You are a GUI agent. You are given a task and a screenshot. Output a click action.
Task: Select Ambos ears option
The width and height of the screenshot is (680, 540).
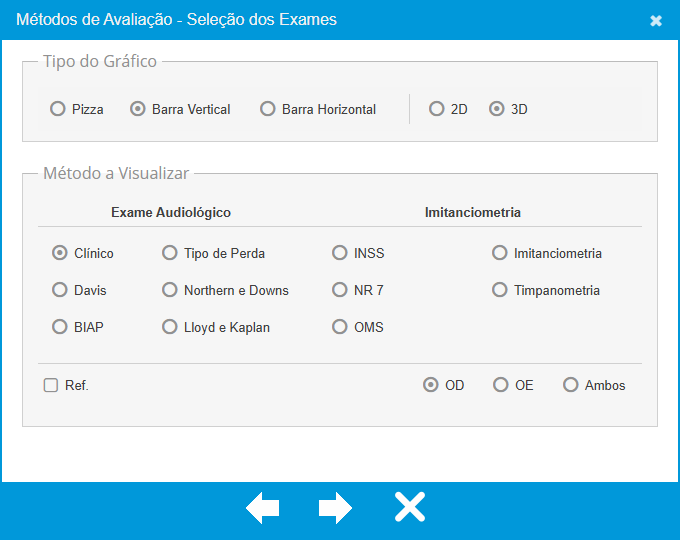click(571, 385)
